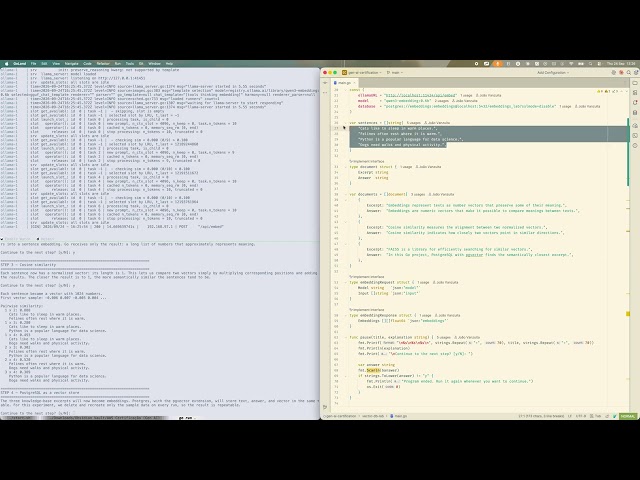Viewport: 640px width, 480px height.
Task: Click the main.go breadcrumb in status bar
Action: tap(399, 416)
